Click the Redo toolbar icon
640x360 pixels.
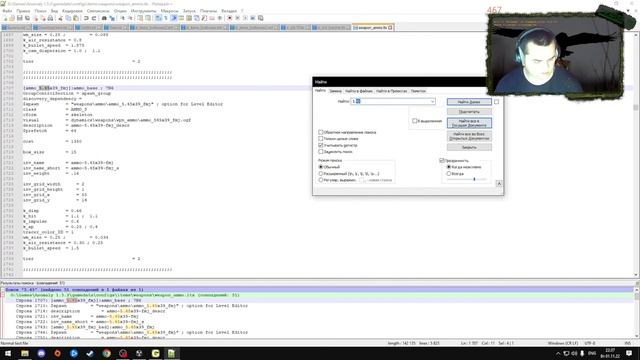click(94, 18)
